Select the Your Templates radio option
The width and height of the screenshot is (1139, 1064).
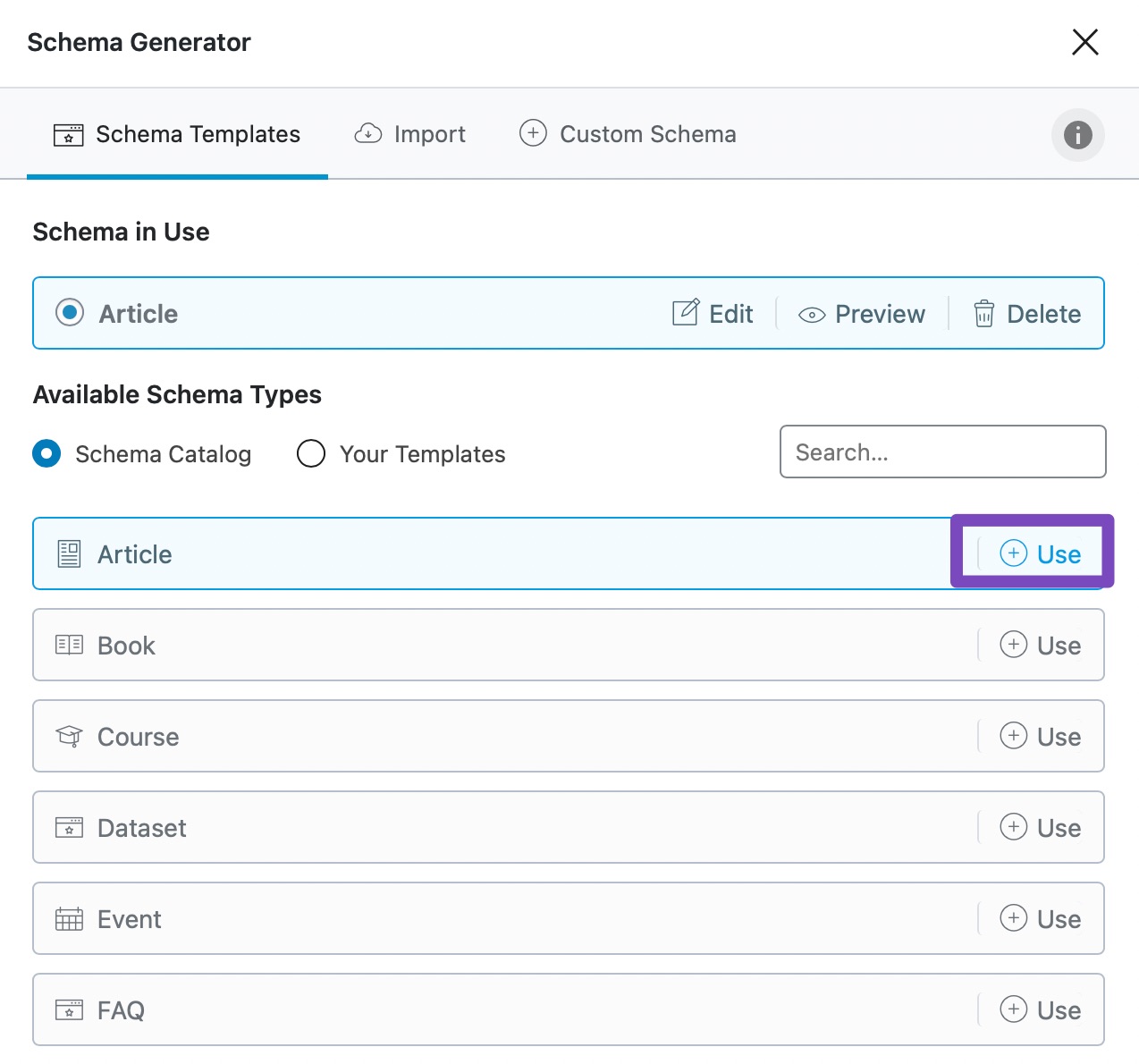pos(311,453)
